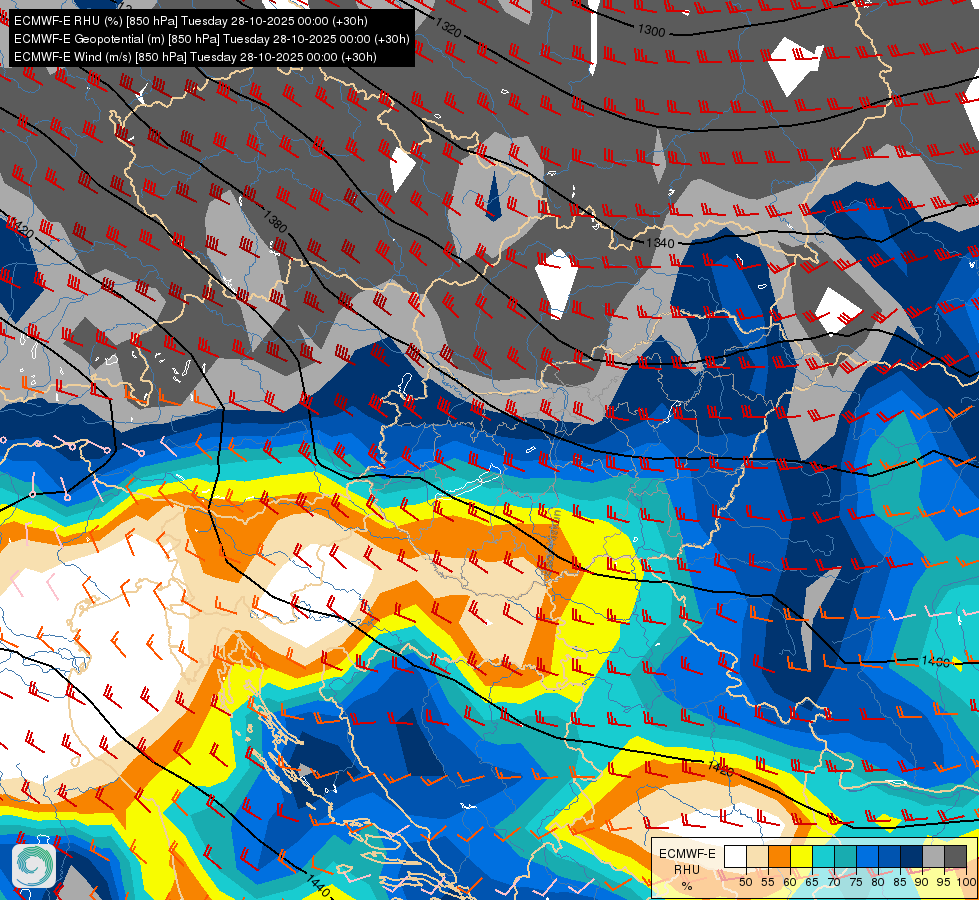Click the legend tick value 65
Screen dimensions: 979x900
click(812, 882)
